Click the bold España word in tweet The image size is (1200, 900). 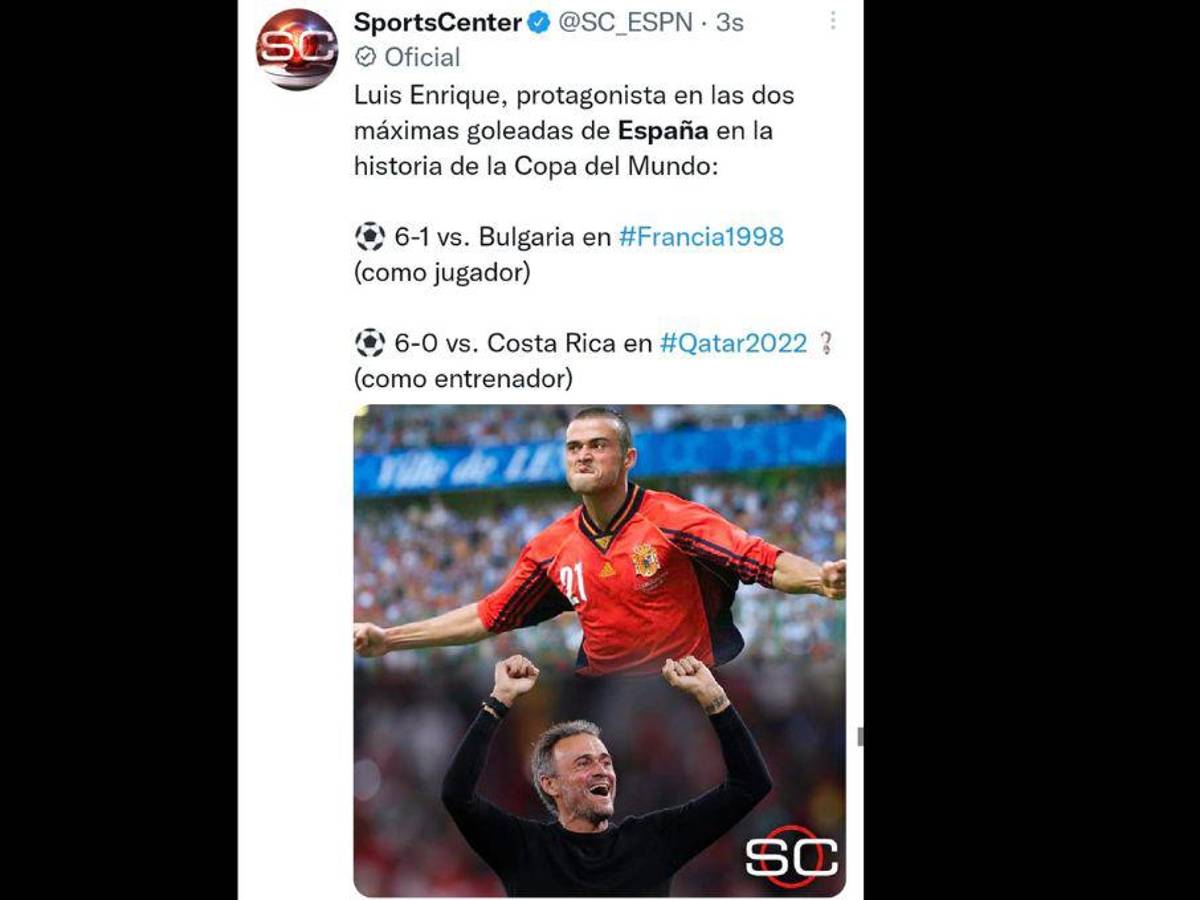pos(663,131)
